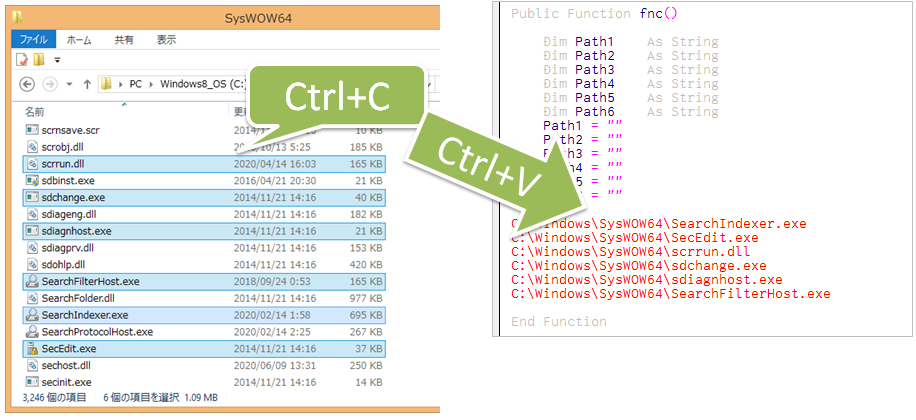Switch to the ホーム ribbon tab
Screen dimensions: 916x420
tap(79, 40)
